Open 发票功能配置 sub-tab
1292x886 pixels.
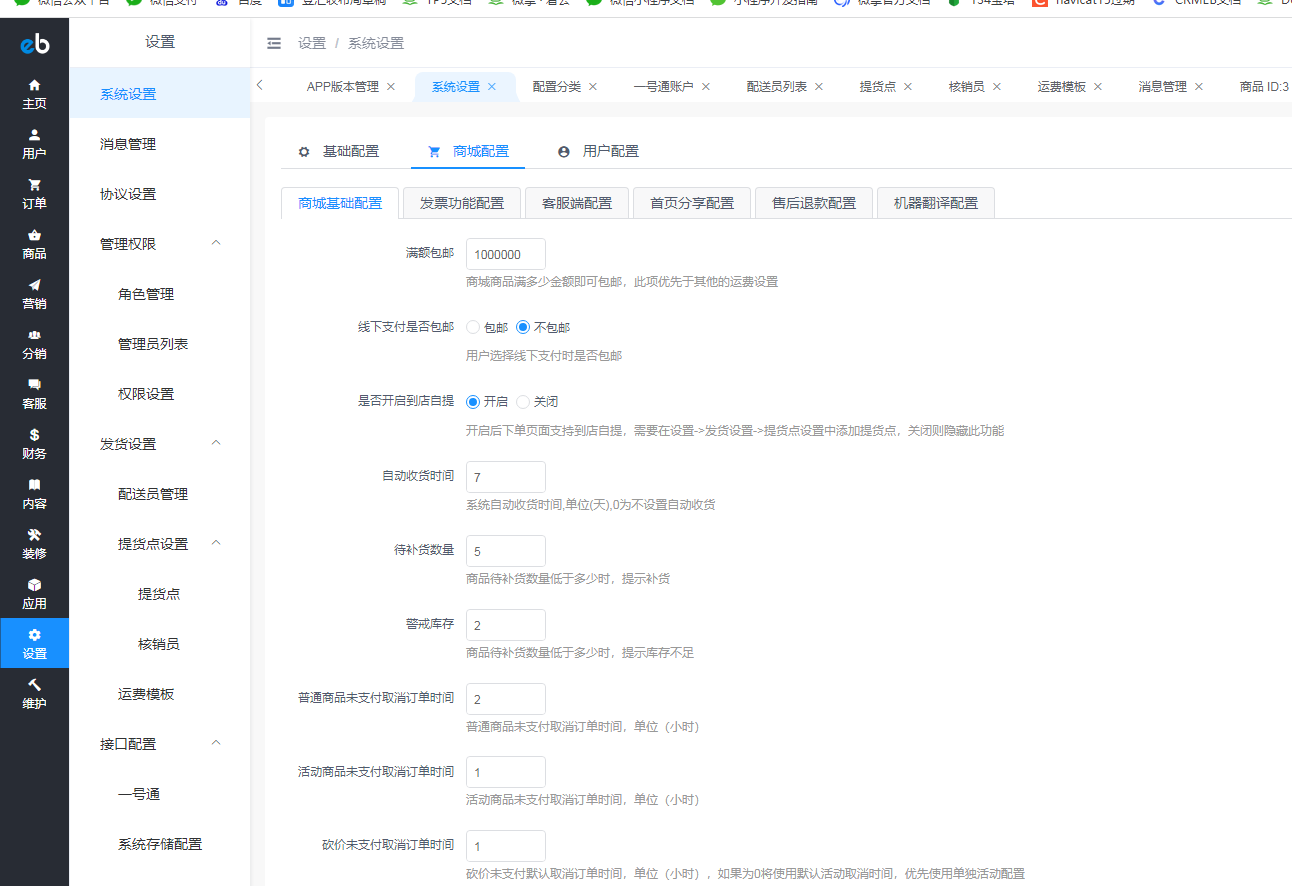click(x=462, y=203)
